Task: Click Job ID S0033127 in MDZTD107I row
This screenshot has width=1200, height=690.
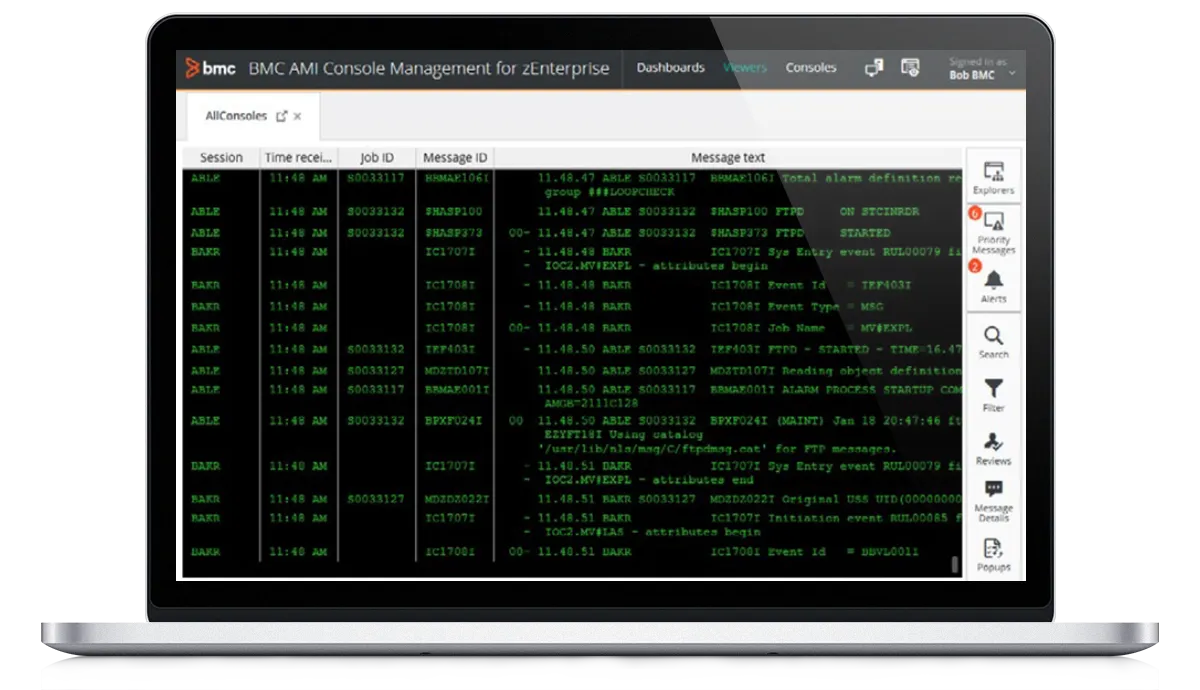Action: pyautogui.click(x=376, y=371)
